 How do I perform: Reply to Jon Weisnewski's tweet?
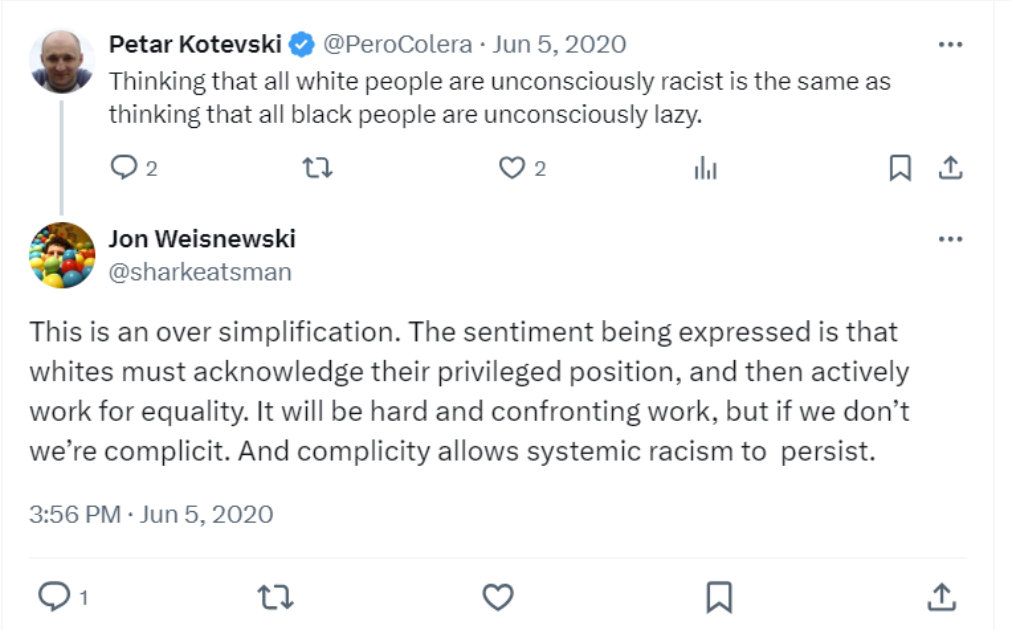click(52, 597)
